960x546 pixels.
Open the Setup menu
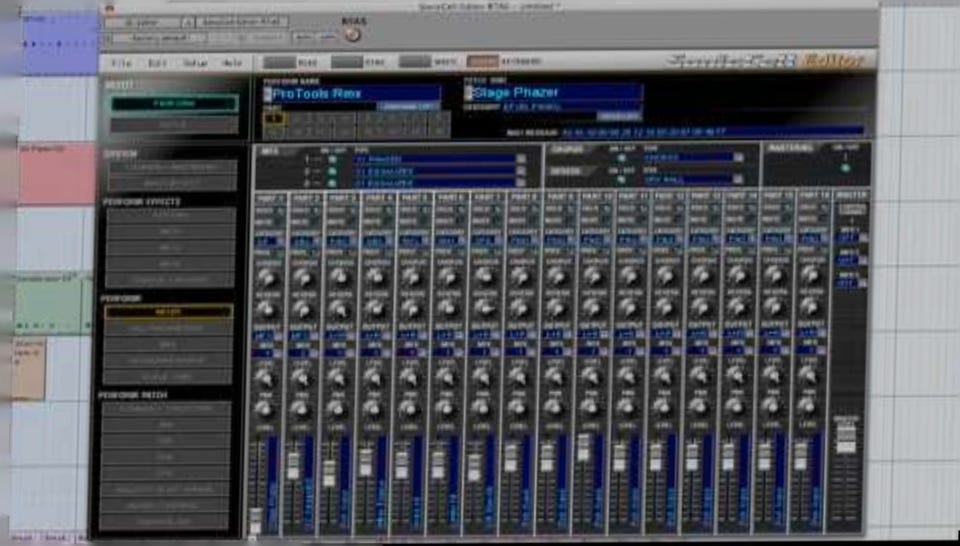pos(194,63)
